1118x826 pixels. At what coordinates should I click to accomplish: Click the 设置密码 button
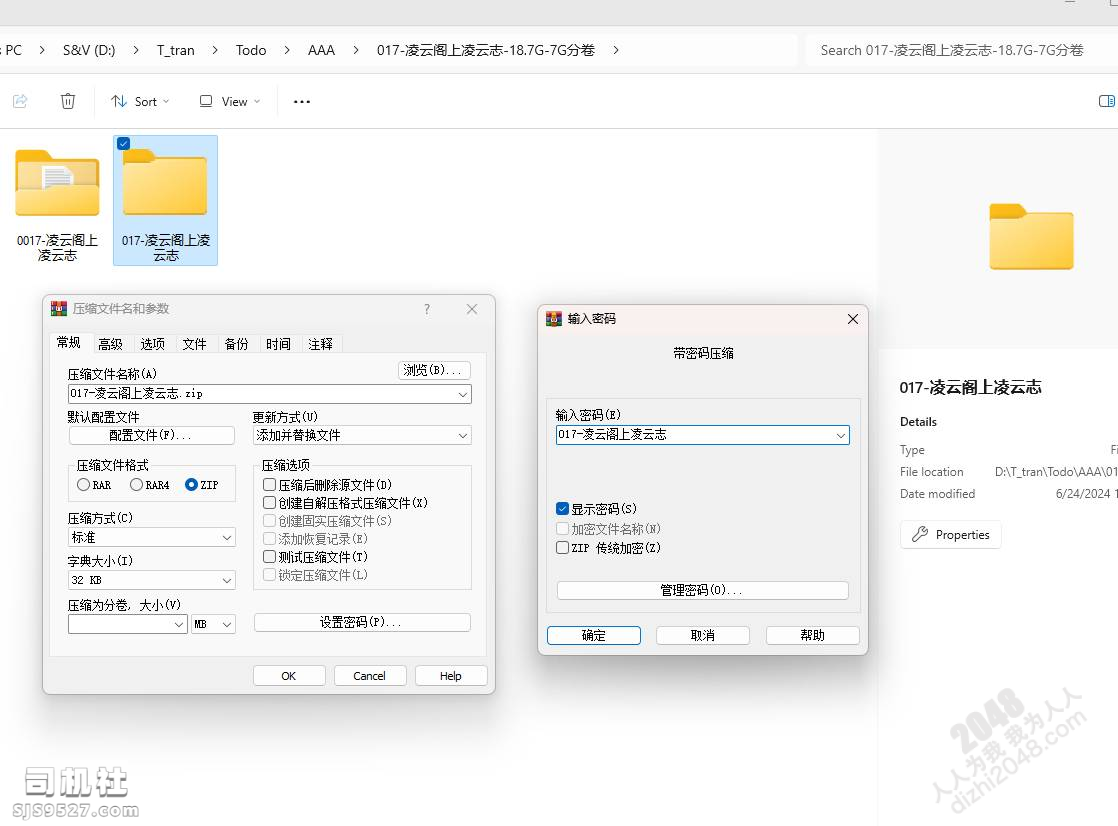coord(361,622)
